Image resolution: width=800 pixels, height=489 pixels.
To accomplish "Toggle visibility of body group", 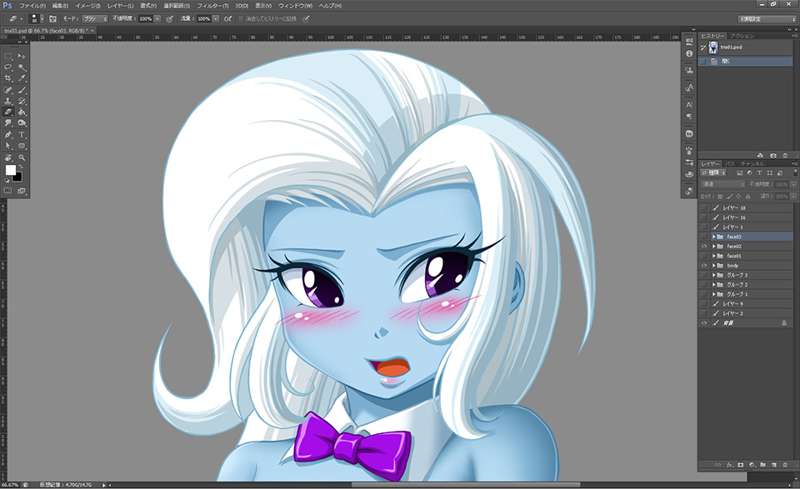I will click(705, 266).
